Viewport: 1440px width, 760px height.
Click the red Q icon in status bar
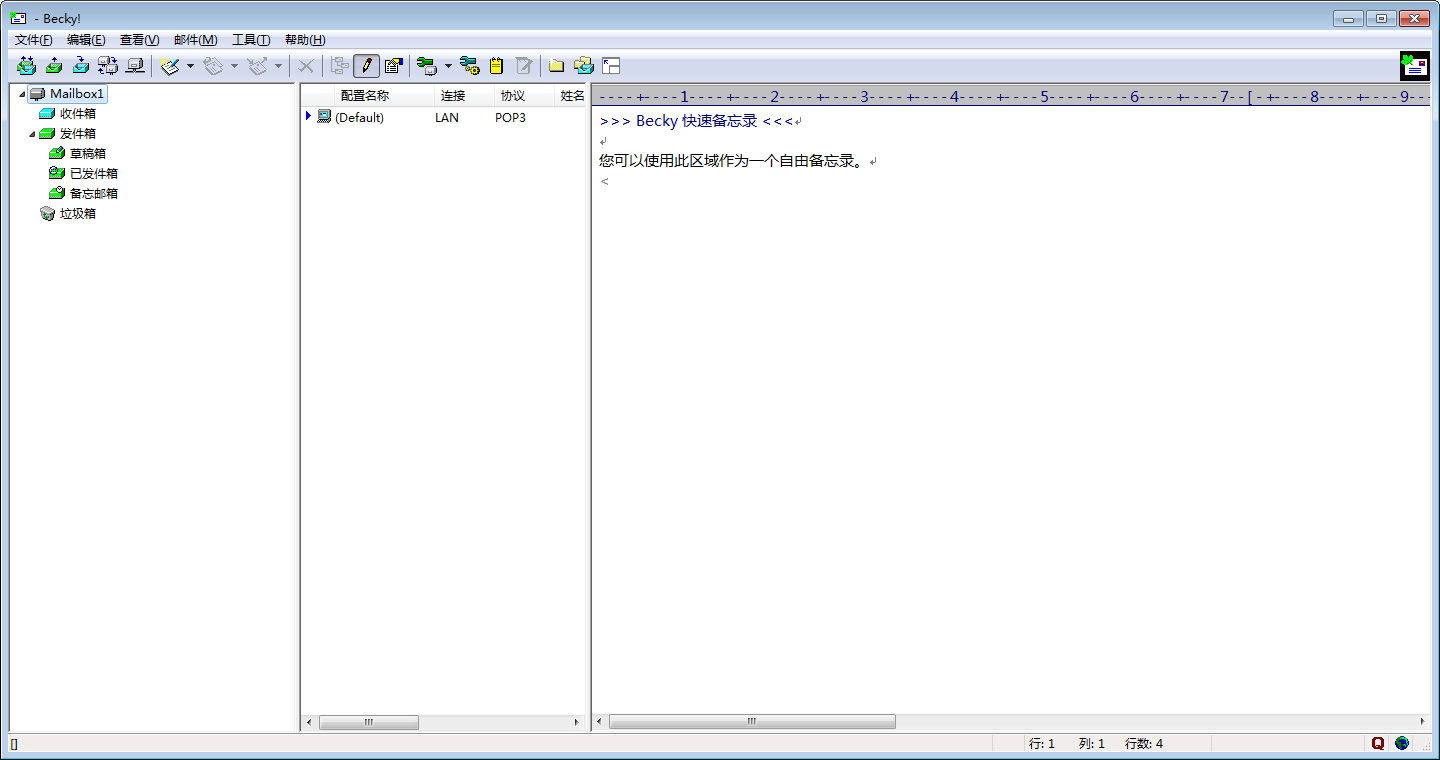[1377, 743]
